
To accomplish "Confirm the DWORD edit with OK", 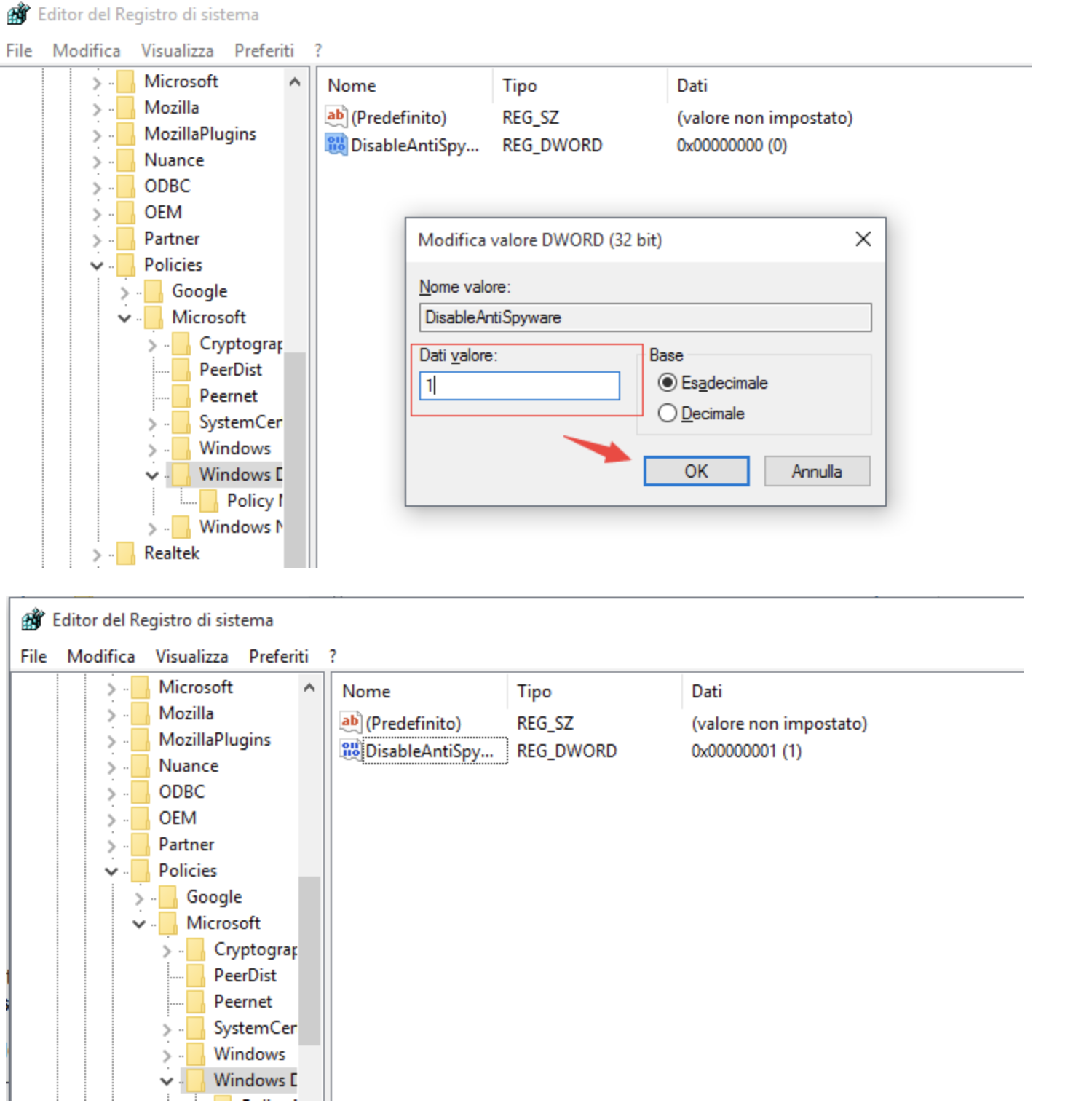I will tap(696, 471).
